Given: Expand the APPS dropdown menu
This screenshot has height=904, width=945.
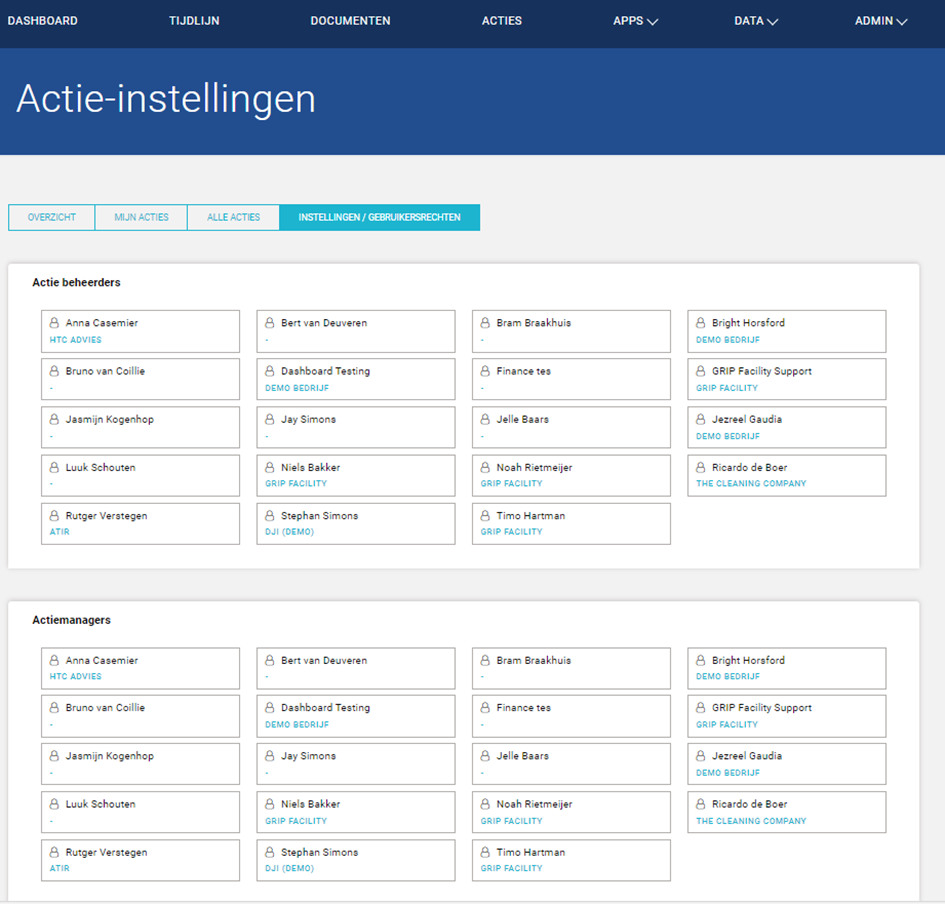Looking at the screenshot, I should click(635, 21).
